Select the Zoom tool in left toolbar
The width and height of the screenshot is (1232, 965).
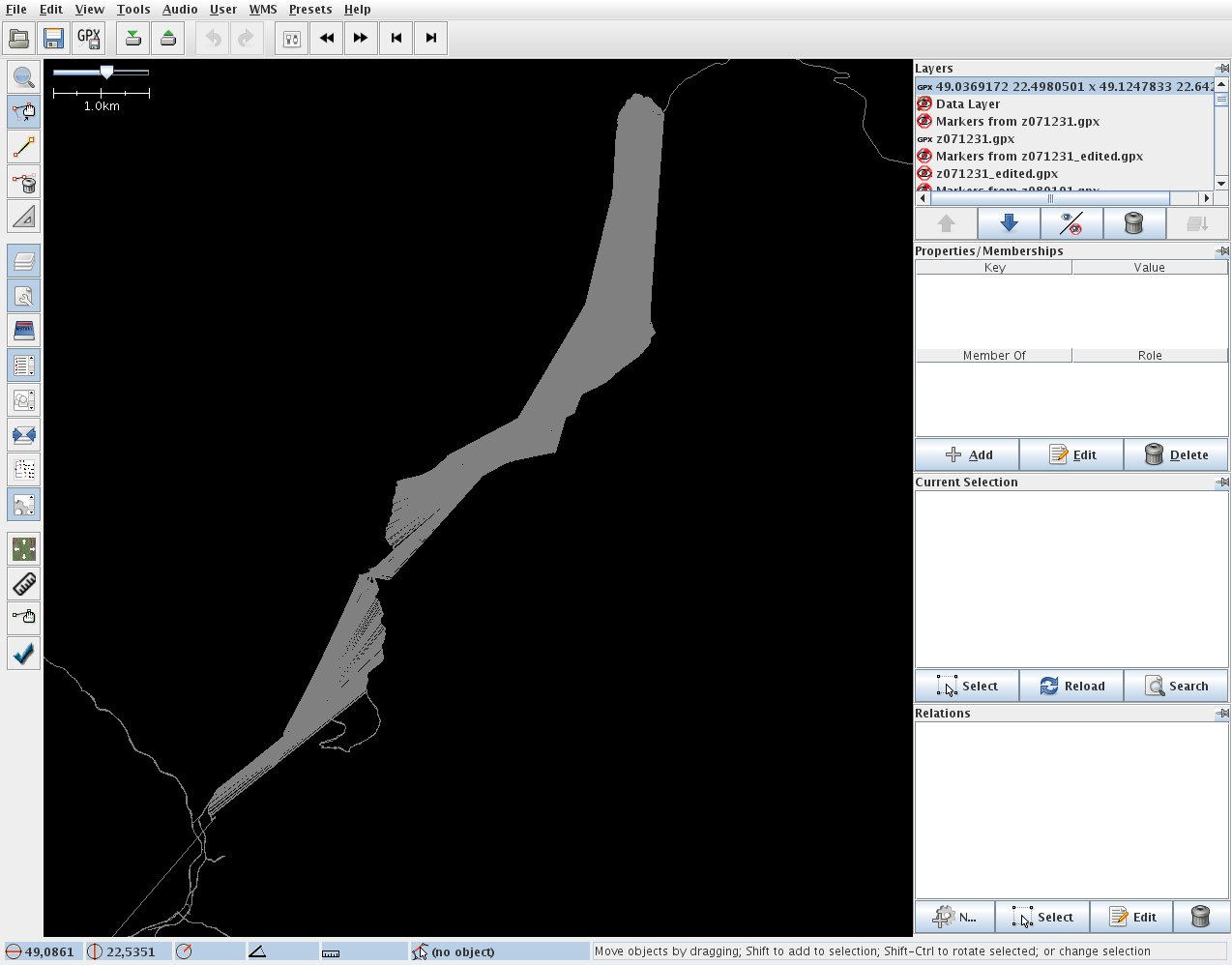[24, 77]
